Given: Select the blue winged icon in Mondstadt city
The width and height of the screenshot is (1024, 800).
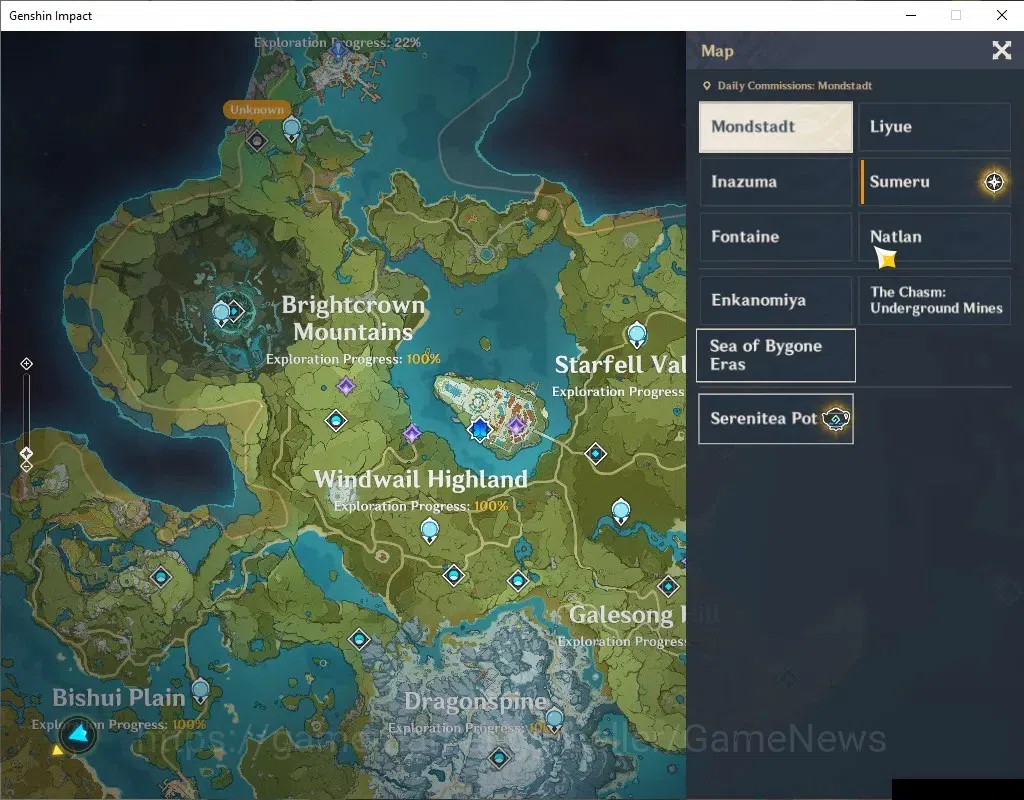Looking at the screenshot, I should (x=479, y=429).
